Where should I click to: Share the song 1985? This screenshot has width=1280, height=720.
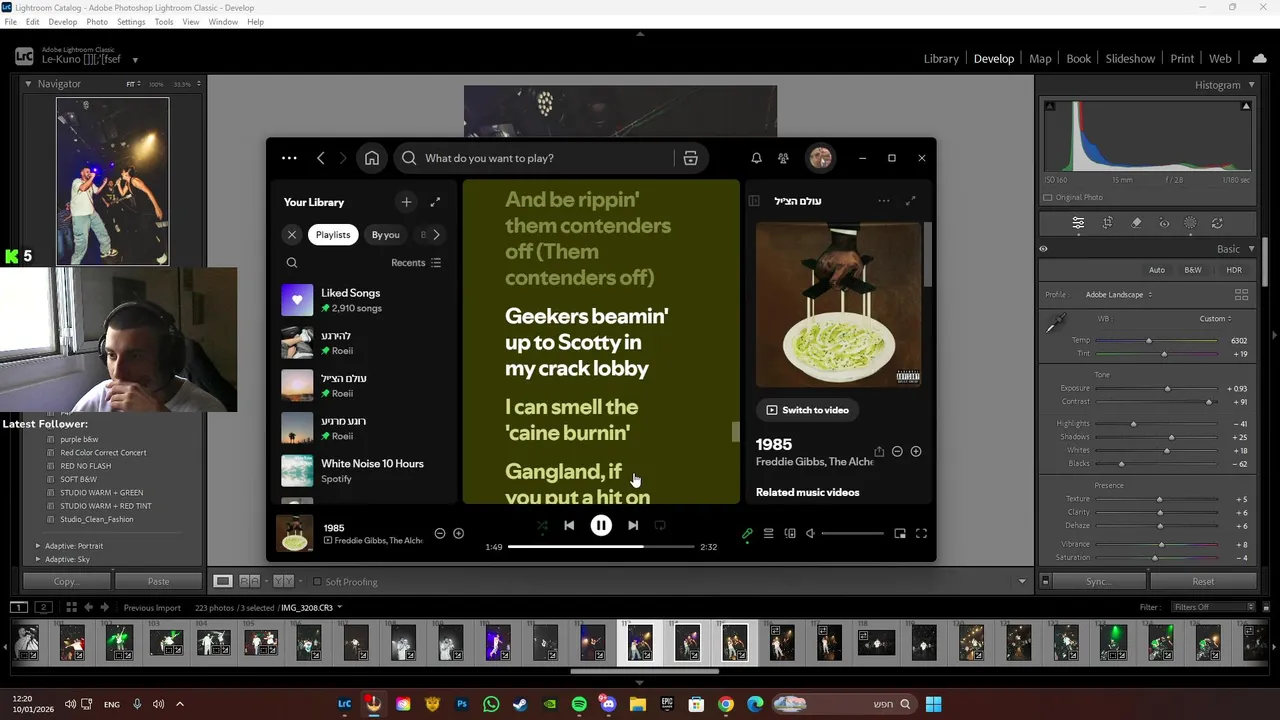[x=879, y=452]
